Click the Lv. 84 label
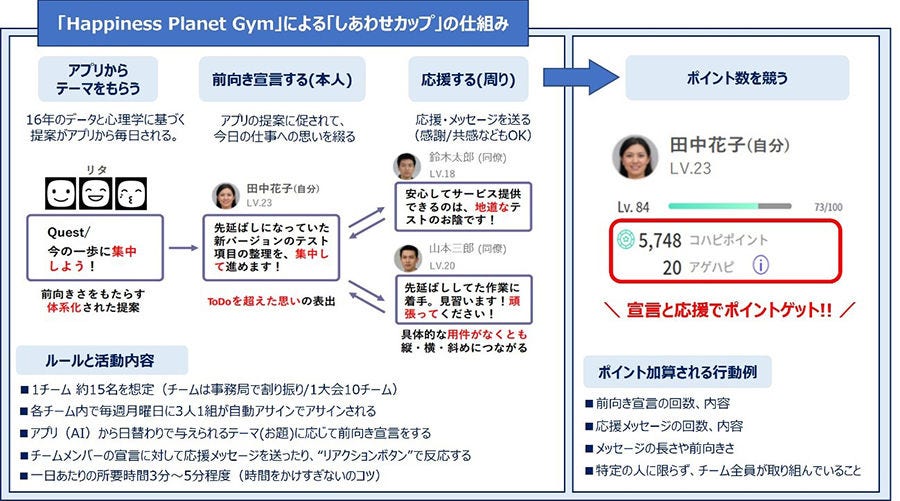 coord(633,207)
